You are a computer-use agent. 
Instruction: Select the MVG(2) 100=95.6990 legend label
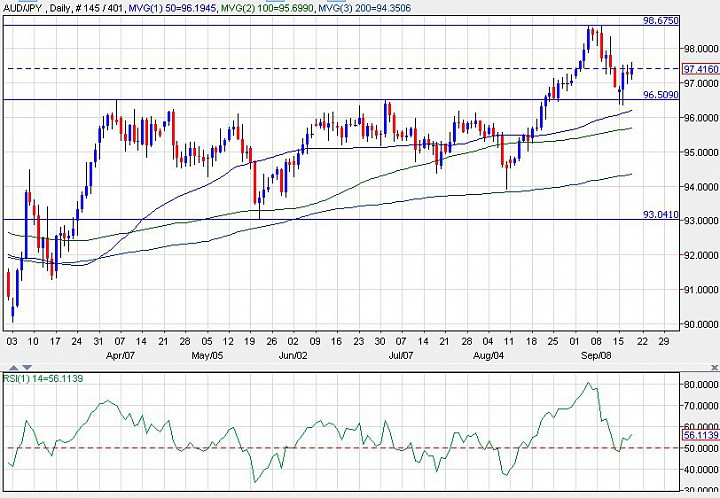tap(267, 8)
